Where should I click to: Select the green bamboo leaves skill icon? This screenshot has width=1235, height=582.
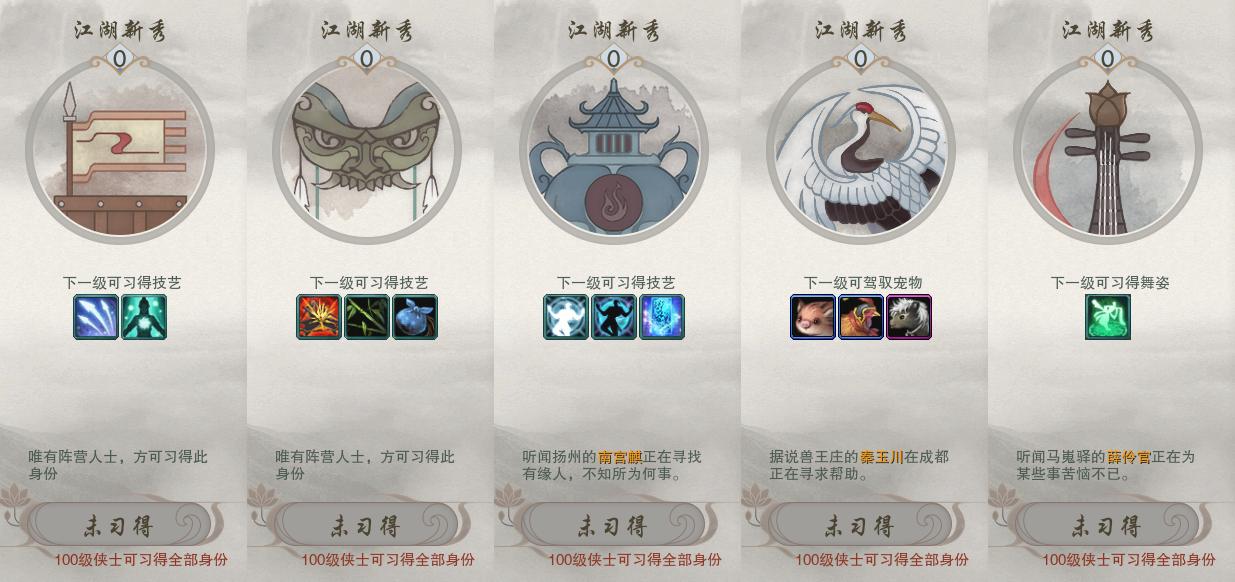367,317
